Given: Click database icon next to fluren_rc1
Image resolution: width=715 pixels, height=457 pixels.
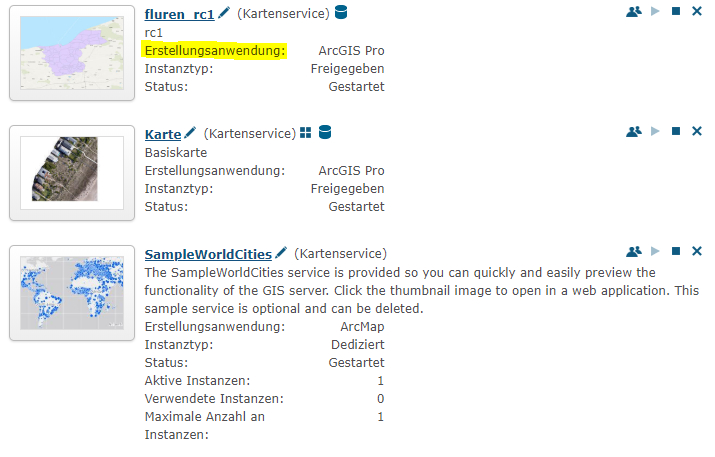Looking at the screenshot, I should point(341,12).
